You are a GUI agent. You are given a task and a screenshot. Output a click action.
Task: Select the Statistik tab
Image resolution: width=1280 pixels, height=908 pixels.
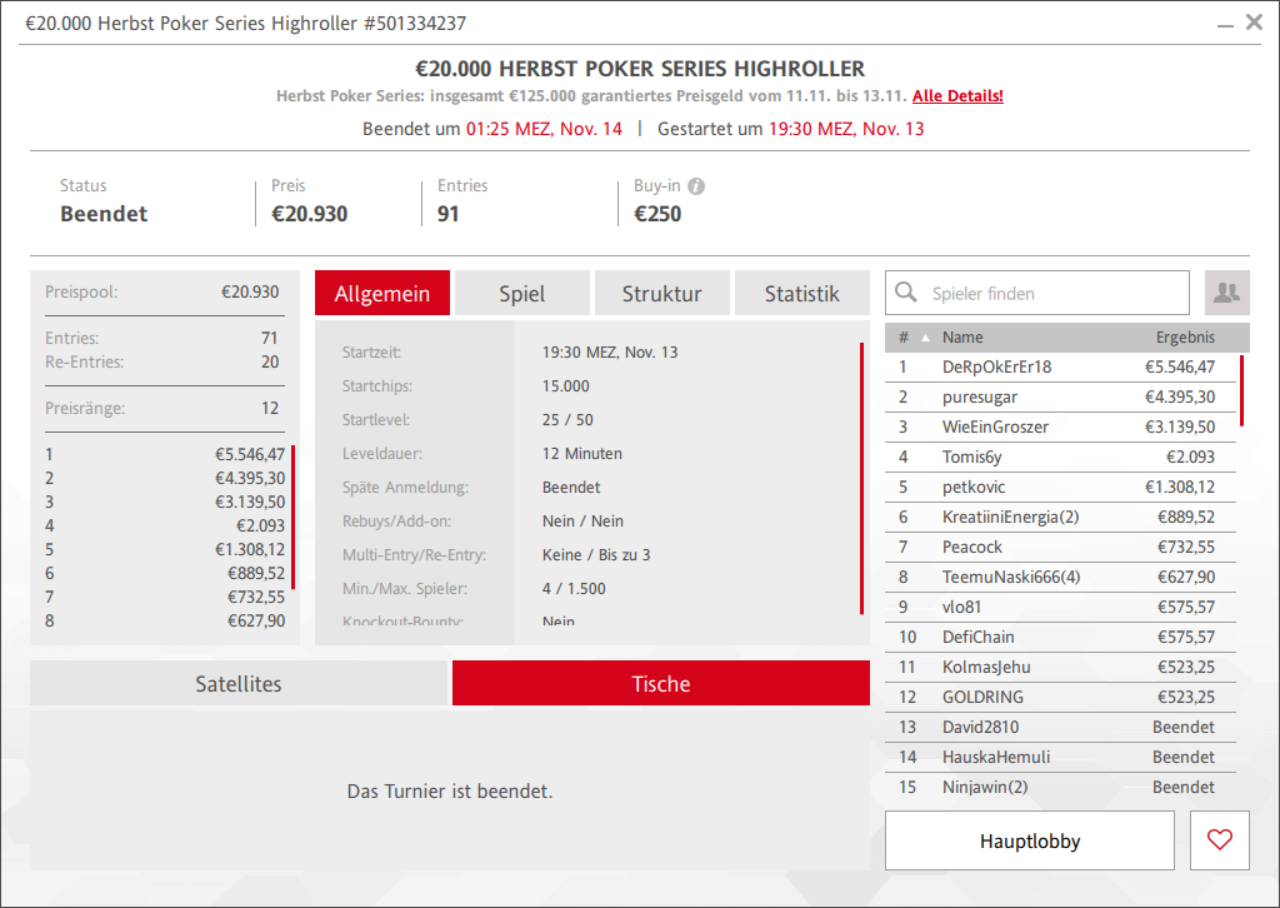point(801,294)
